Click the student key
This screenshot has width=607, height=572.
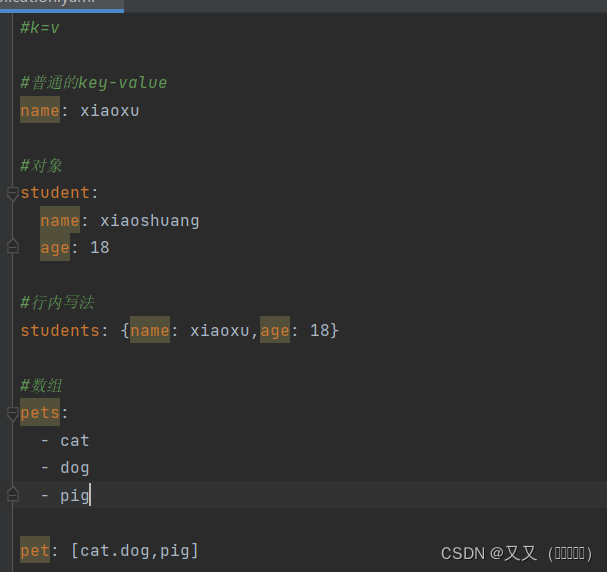click(55, 193)
